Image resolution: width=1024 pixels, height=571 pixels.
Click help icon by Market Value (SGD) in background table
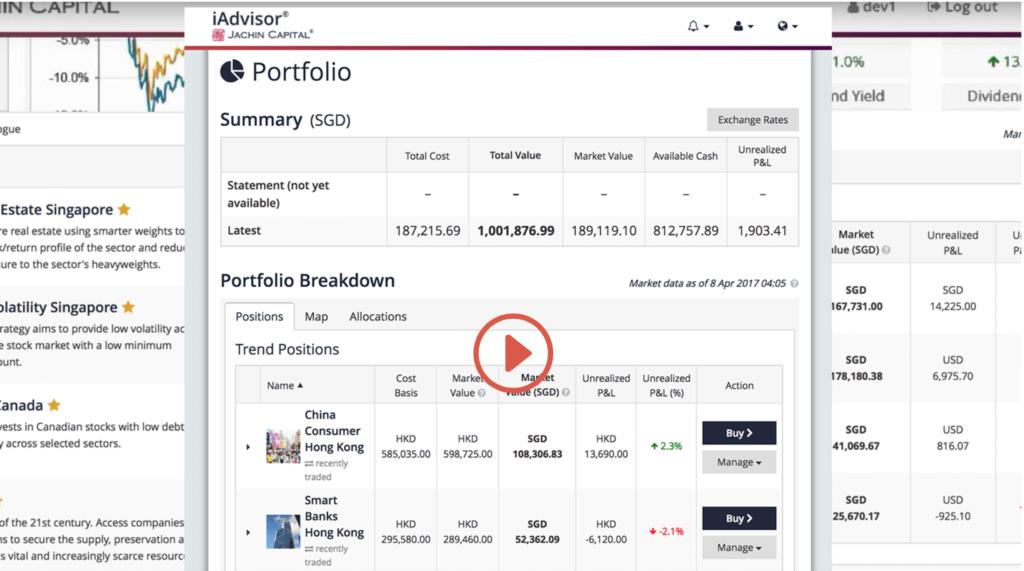coord(886,250)
